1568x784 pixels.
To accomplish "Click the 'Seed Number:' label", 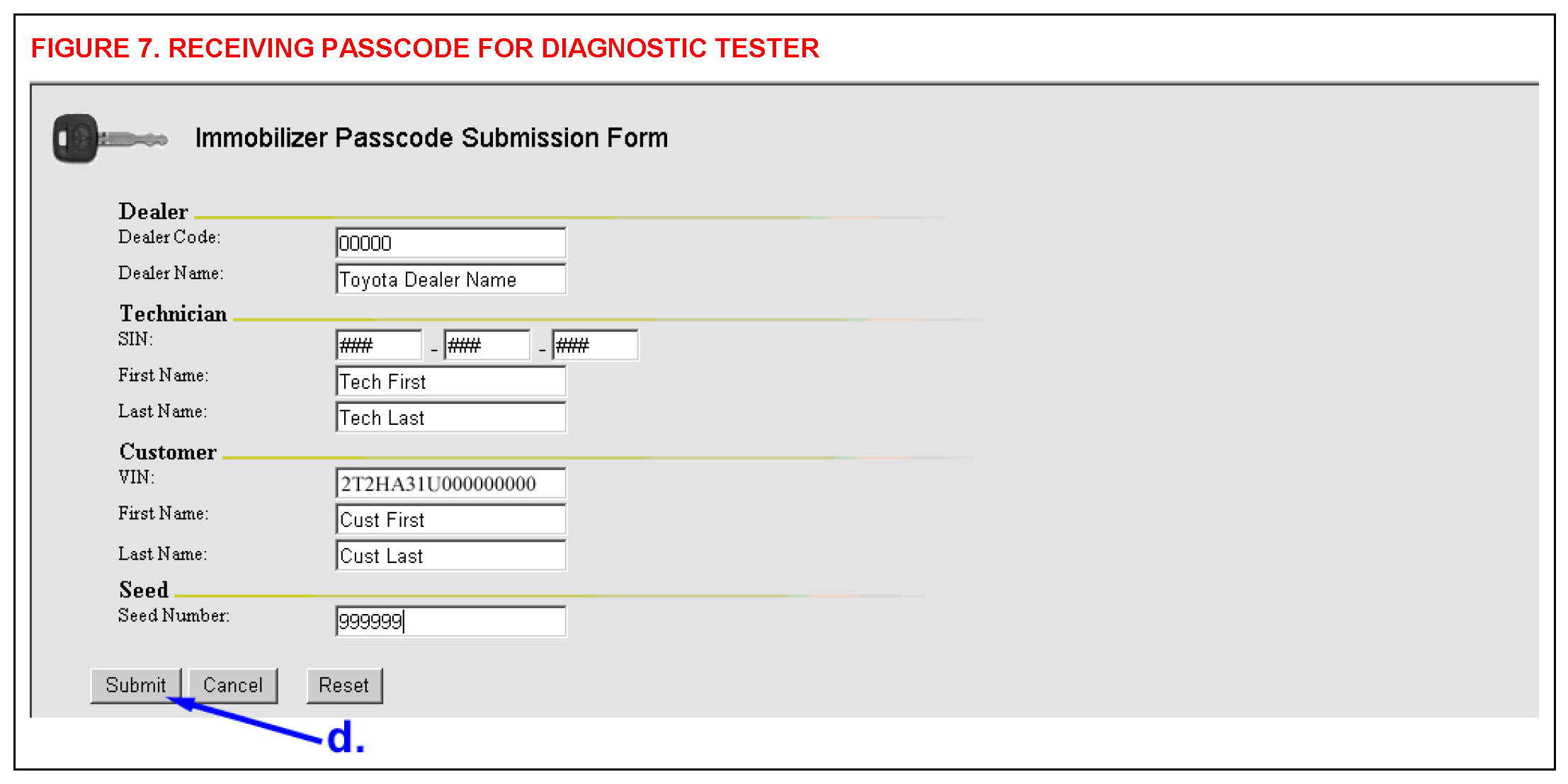I will tap(174, 615).
